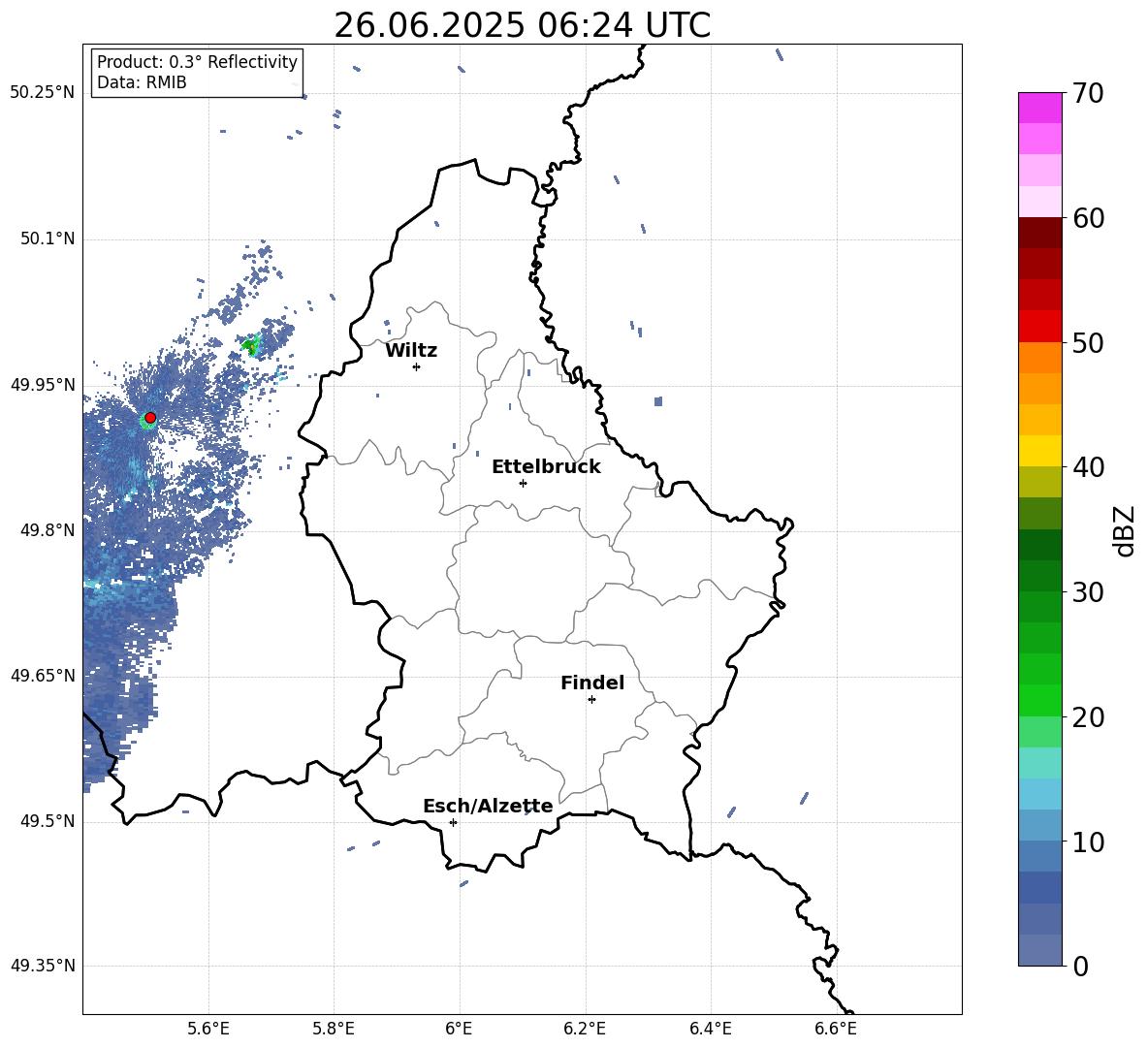This screenshot has height=1048, width=1148.
Task: Click the 49.95°N latitude label
Action: pyautogui.click(x=43, y=384)
